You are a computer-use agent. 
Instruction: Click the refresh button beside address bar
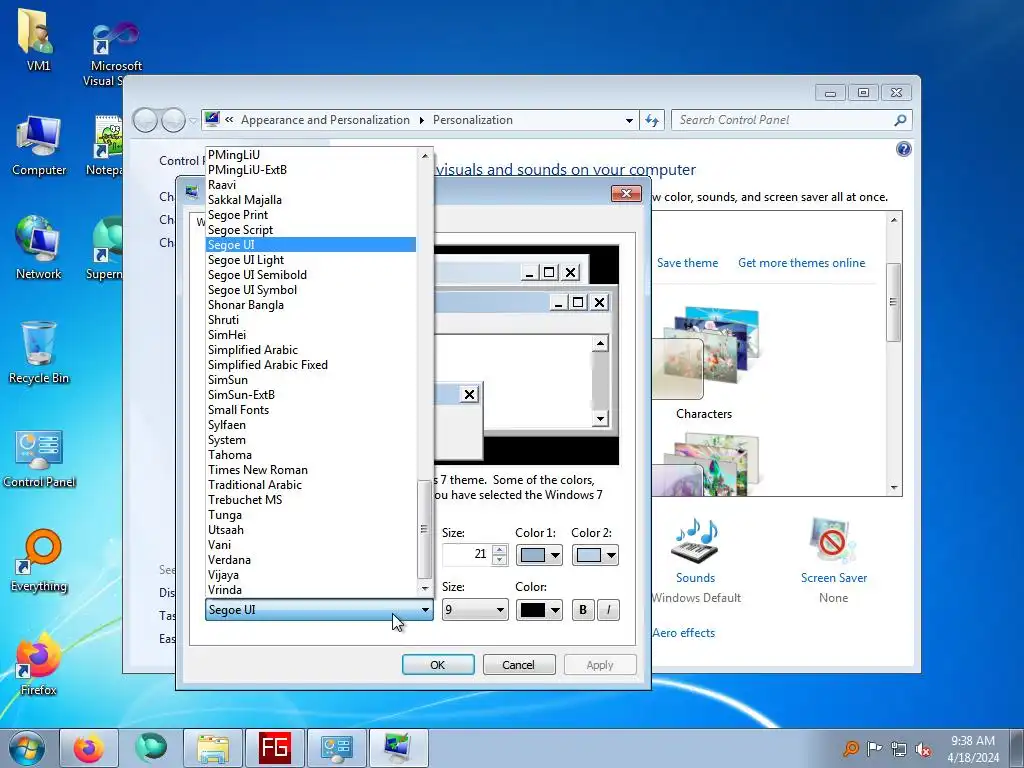pyautogui.click(x=652, y=120)
